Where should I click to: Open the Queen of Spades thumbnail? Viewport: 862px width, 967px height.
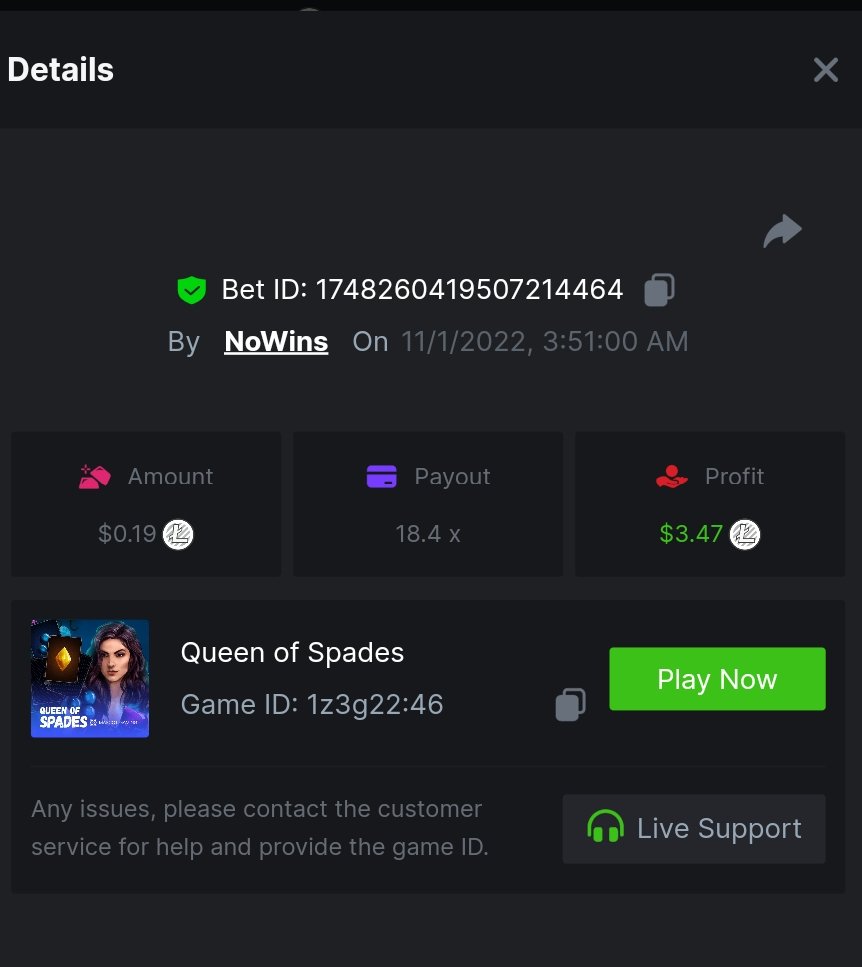90,678
